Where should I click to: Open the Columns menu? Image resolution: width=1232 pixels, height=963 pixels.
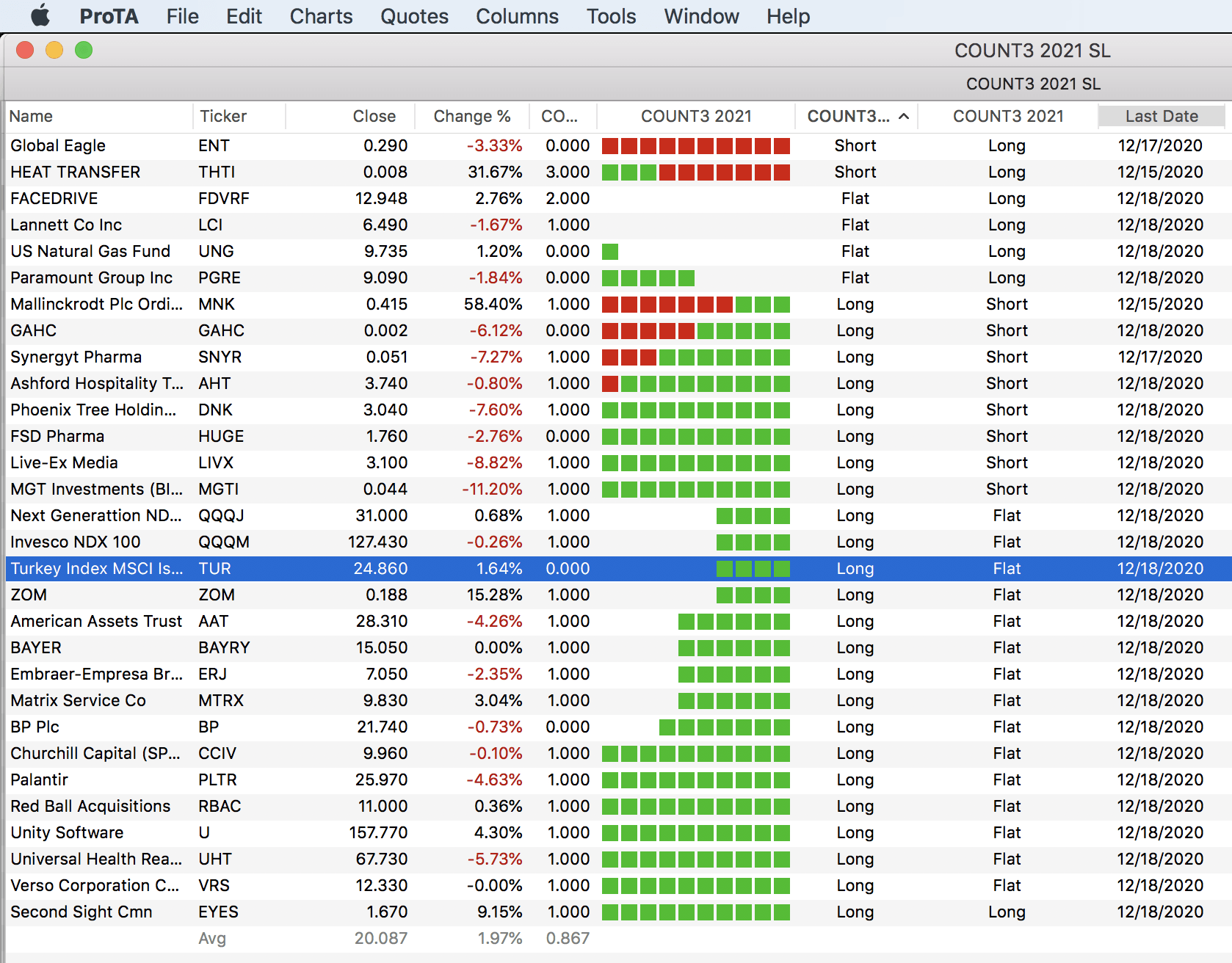pos(517,16)
